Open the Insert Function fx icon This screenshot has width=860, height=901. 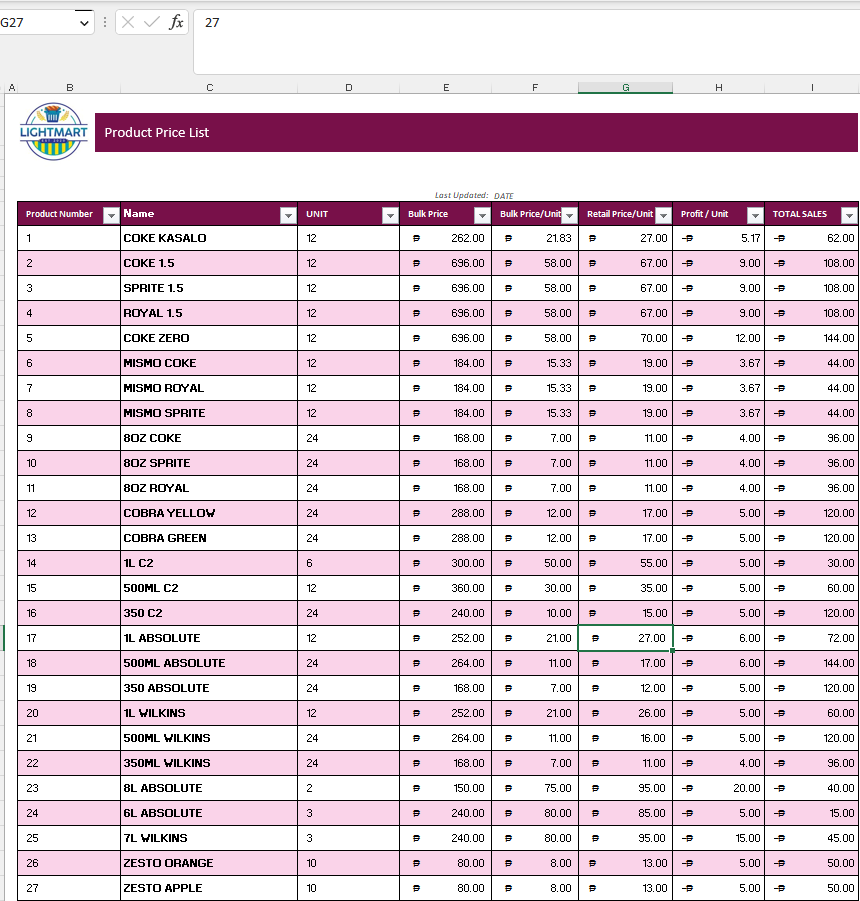(x=176, y=22)
